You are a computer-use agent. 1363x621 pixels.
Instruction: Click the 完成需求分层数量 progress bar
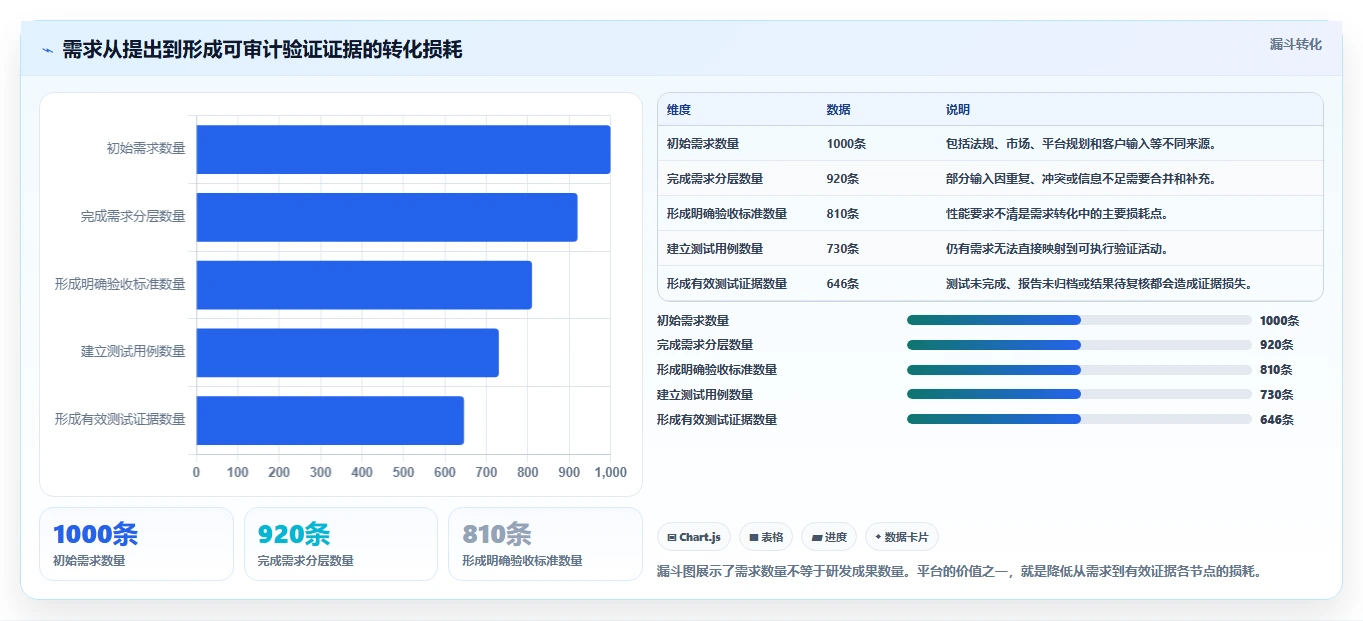pos(1079,345)
